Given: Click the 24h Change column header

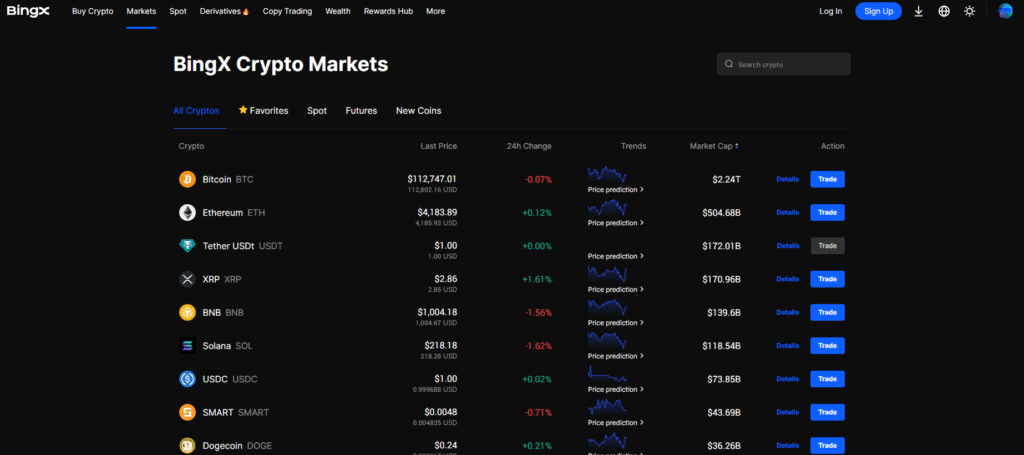Looking at the screenshot, I should (529, 146).
